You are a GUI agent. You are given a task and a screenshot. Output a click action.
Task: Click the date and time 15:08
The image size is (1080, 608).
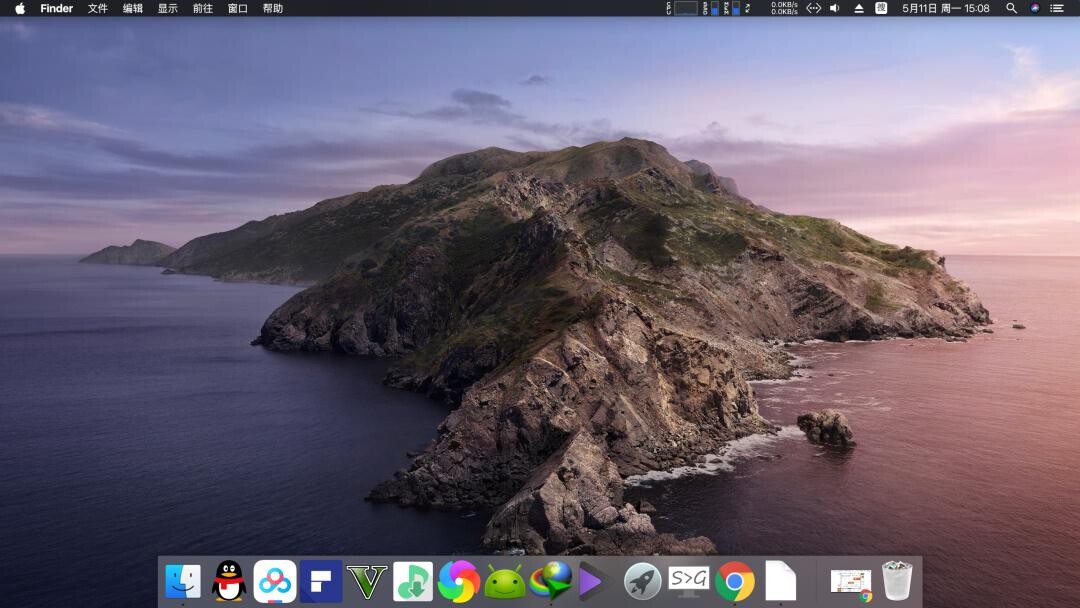coord(946,8)
